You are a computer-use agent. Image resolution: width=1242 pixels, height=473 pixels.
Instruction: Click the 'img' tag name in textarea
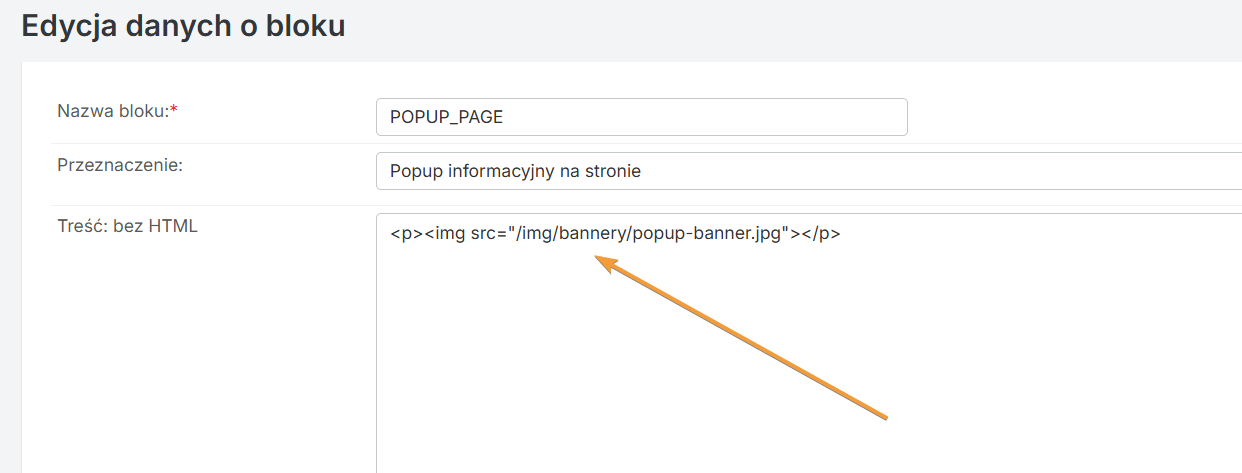coord(450,235)
